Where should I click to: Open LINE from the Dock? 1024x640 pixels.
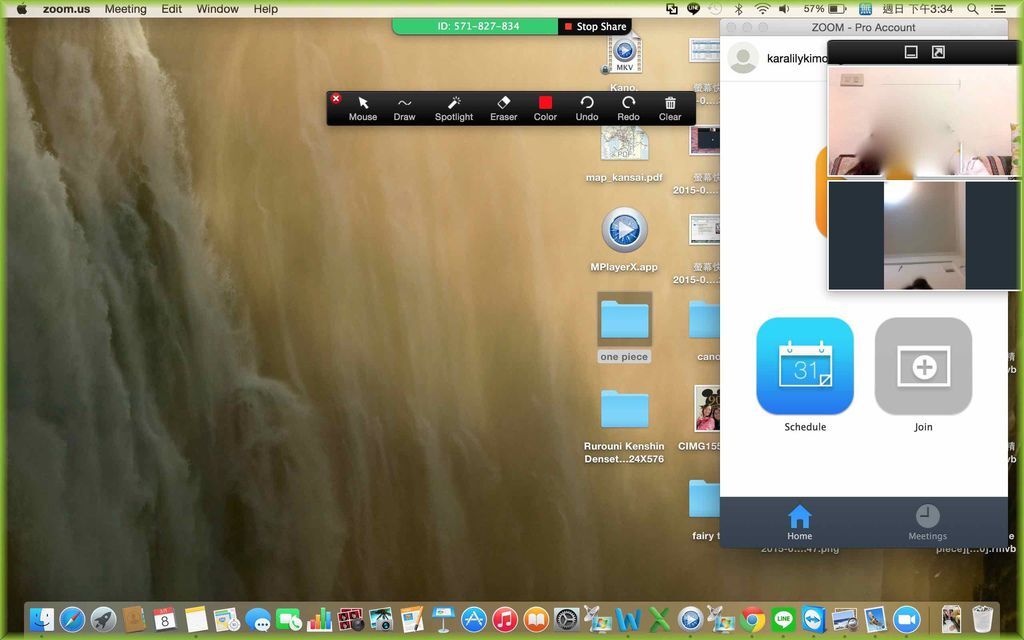[783, 619]
